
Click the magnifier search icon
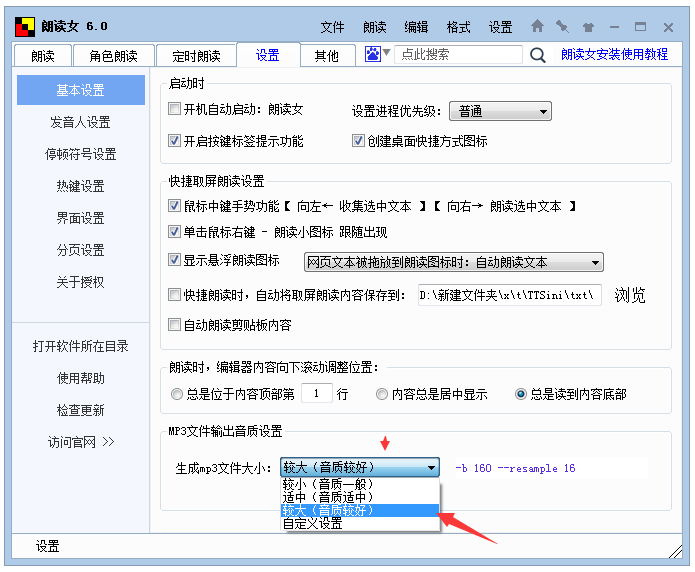pos(538,55)
